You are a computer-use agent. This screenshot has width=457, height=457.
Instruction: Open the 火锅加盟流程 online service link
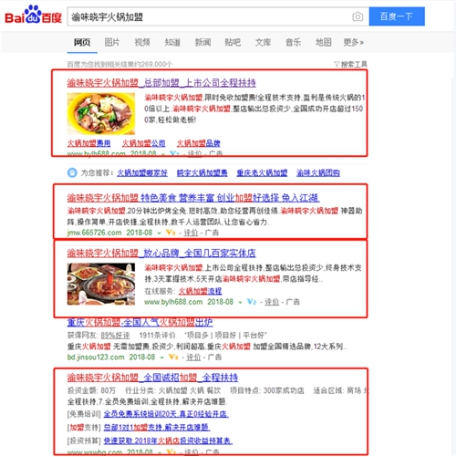[200, 291]
